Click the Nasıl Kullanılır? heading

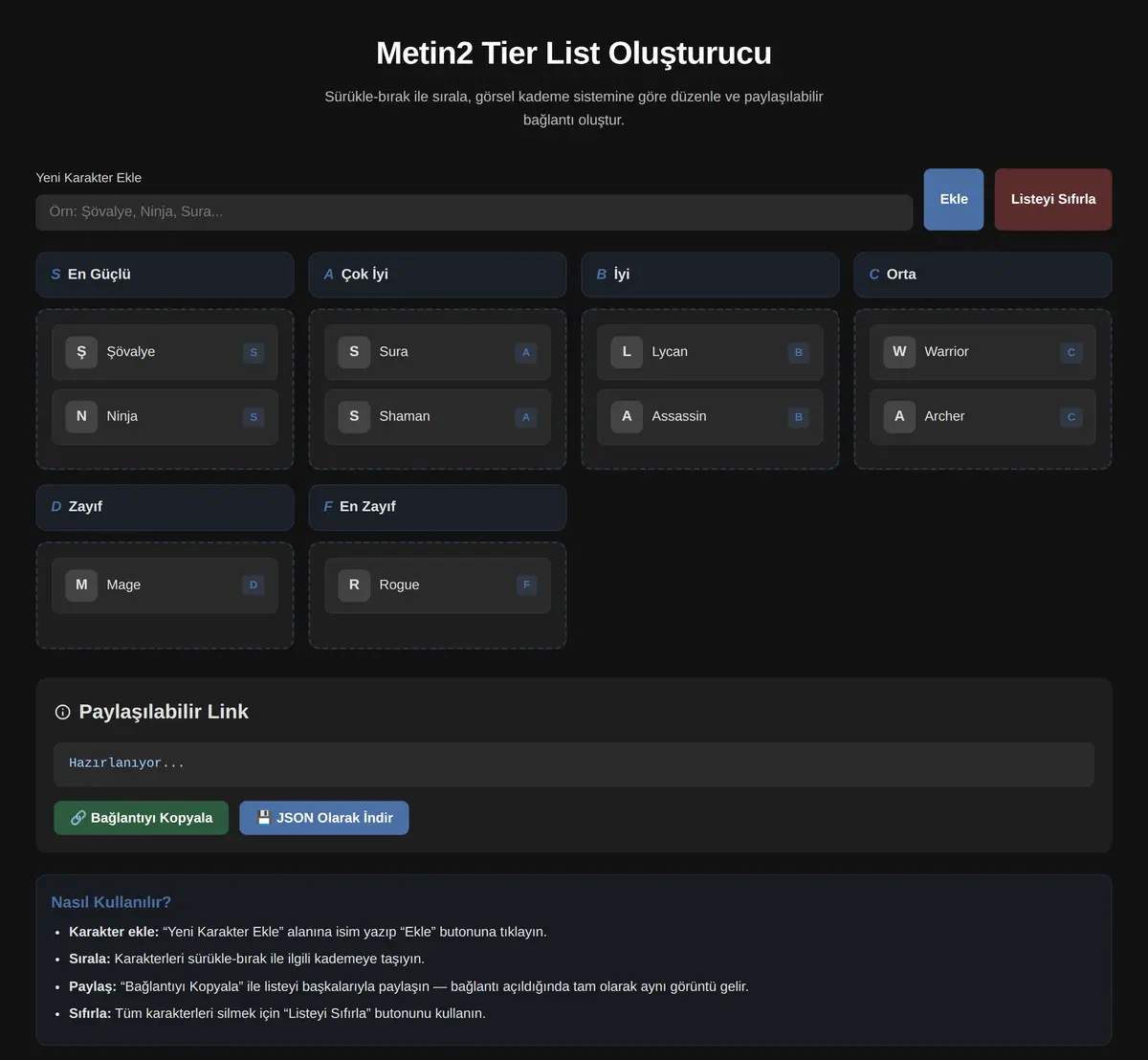coord(111,902)
